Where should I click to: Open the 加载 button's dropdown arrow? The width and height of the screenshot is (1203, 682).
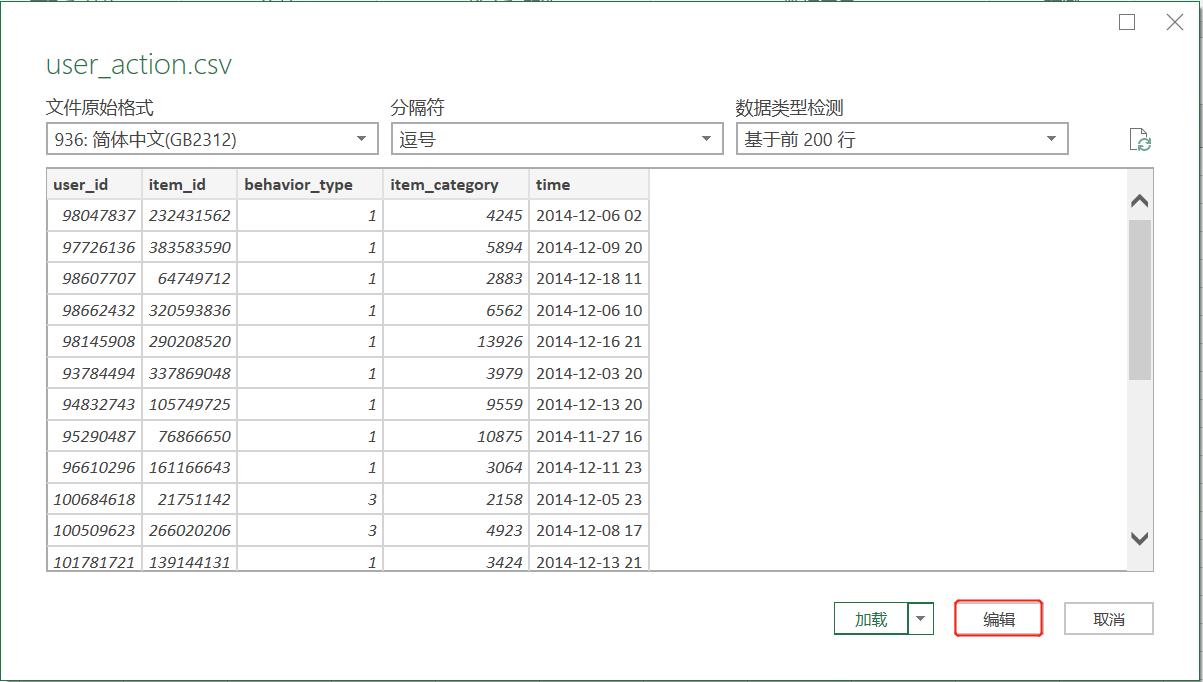pos(921,618)
